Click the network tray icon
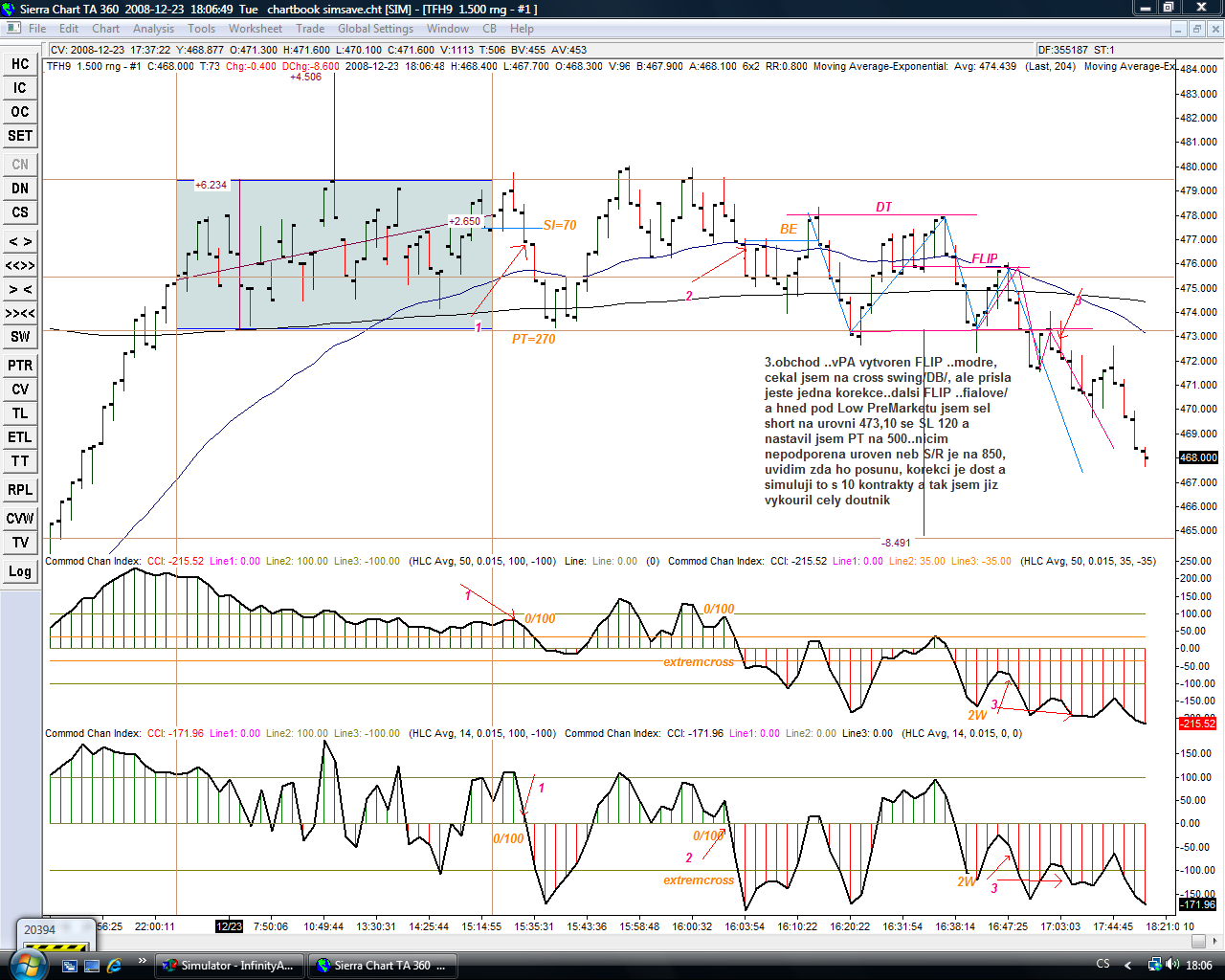Screen dimensions: 1225x980 point(1154,965)
